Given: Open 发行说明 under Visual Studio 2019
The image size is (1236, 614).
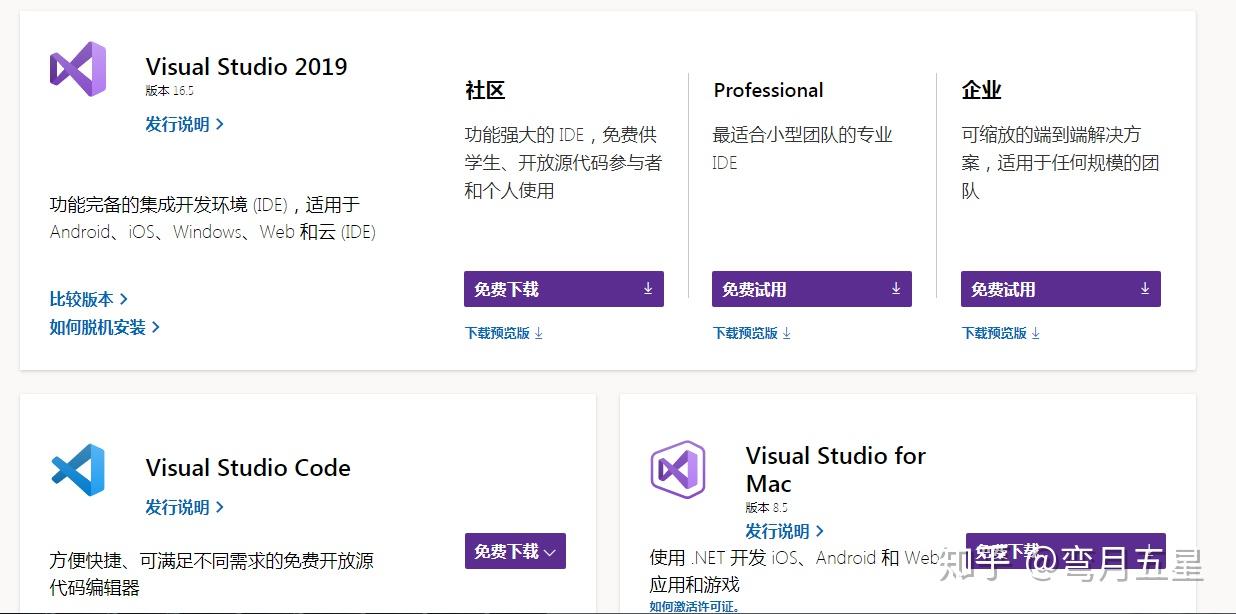Looking at the screenshot, I should click(x=185, y=124).
